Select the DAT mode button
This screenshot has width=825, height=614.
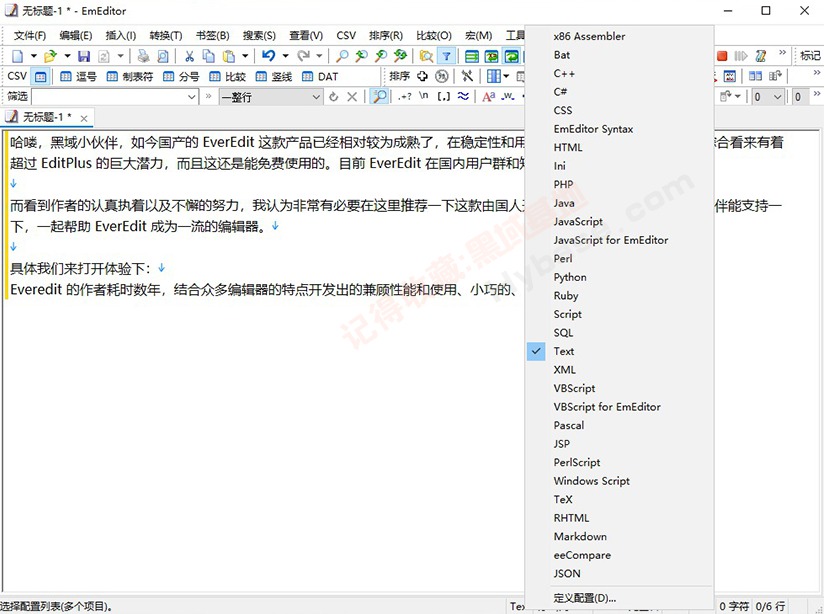coord(320,77)
